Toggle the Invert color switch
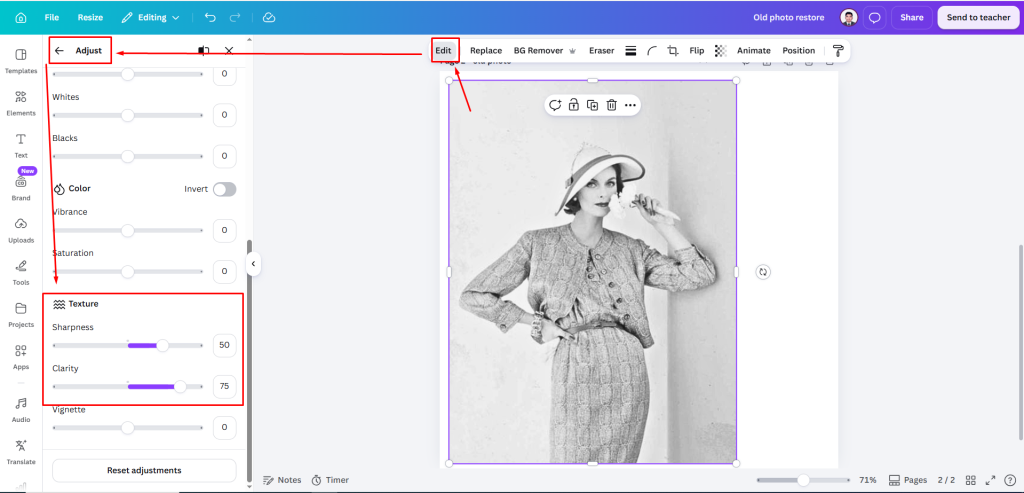The image size is (1024, 493). [224, 189]
